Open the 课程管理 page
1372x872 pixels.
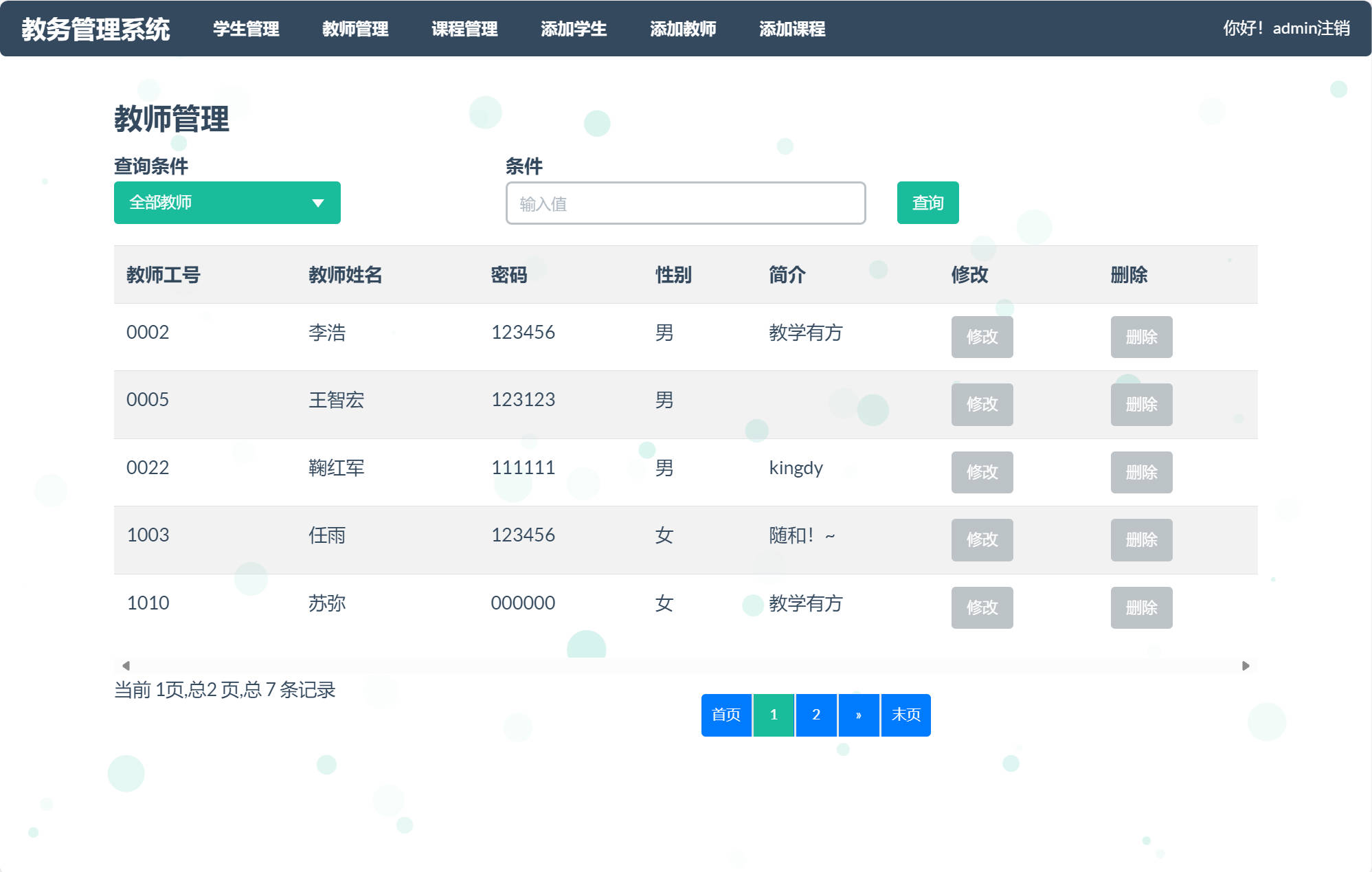[x=464, y=30]
